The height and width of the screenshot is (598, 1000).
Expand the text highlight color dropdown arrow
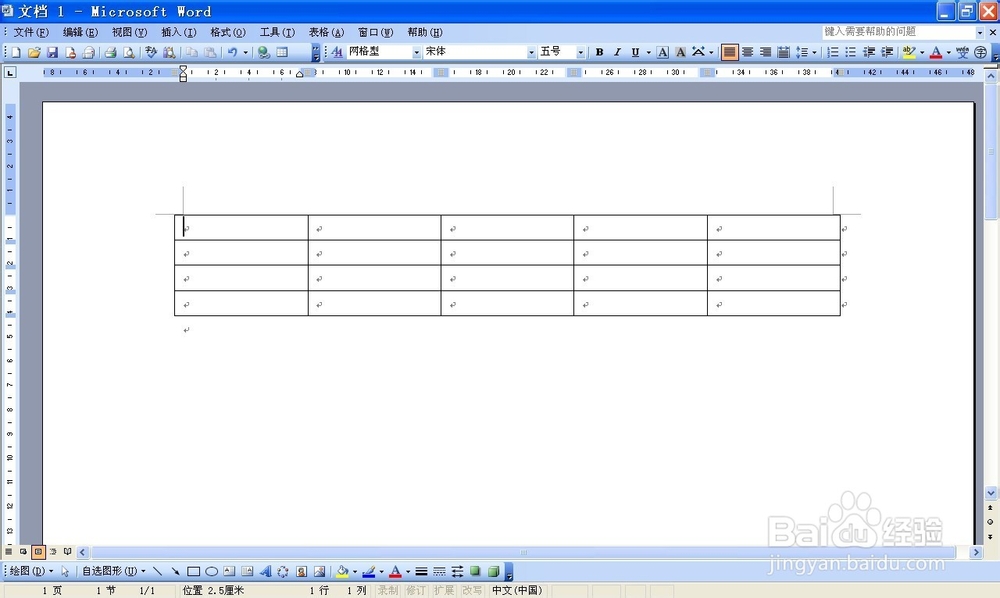[x=922, y=52]
